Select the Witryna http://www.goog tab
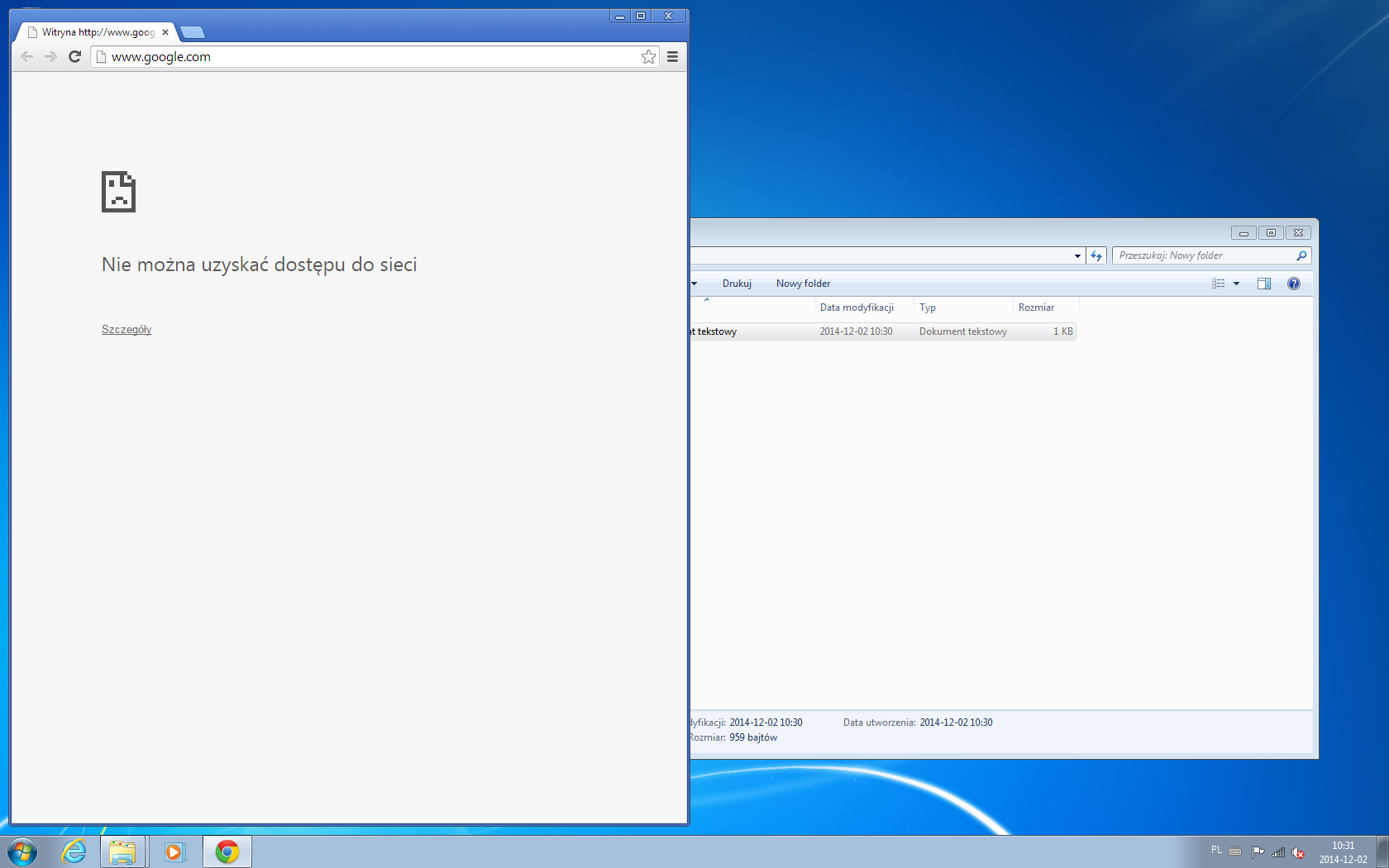The image size is (1389, 868). [94, 32]
